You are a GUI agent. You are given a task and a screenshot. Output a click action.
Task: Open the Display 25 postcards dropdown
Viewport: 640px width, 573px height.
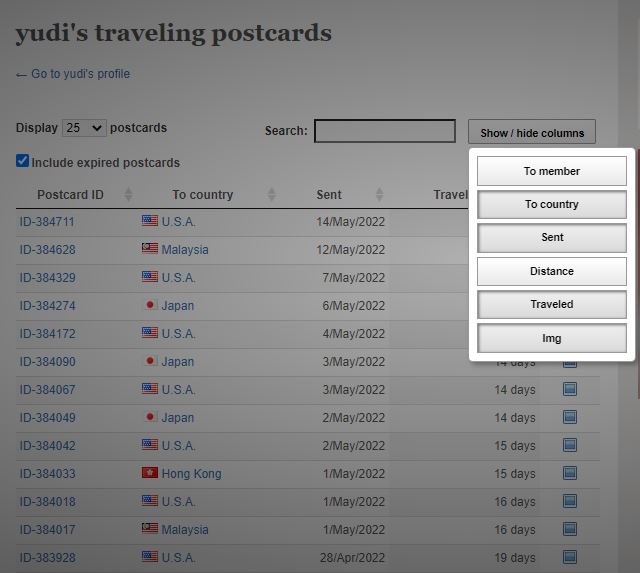click(84, 128)
